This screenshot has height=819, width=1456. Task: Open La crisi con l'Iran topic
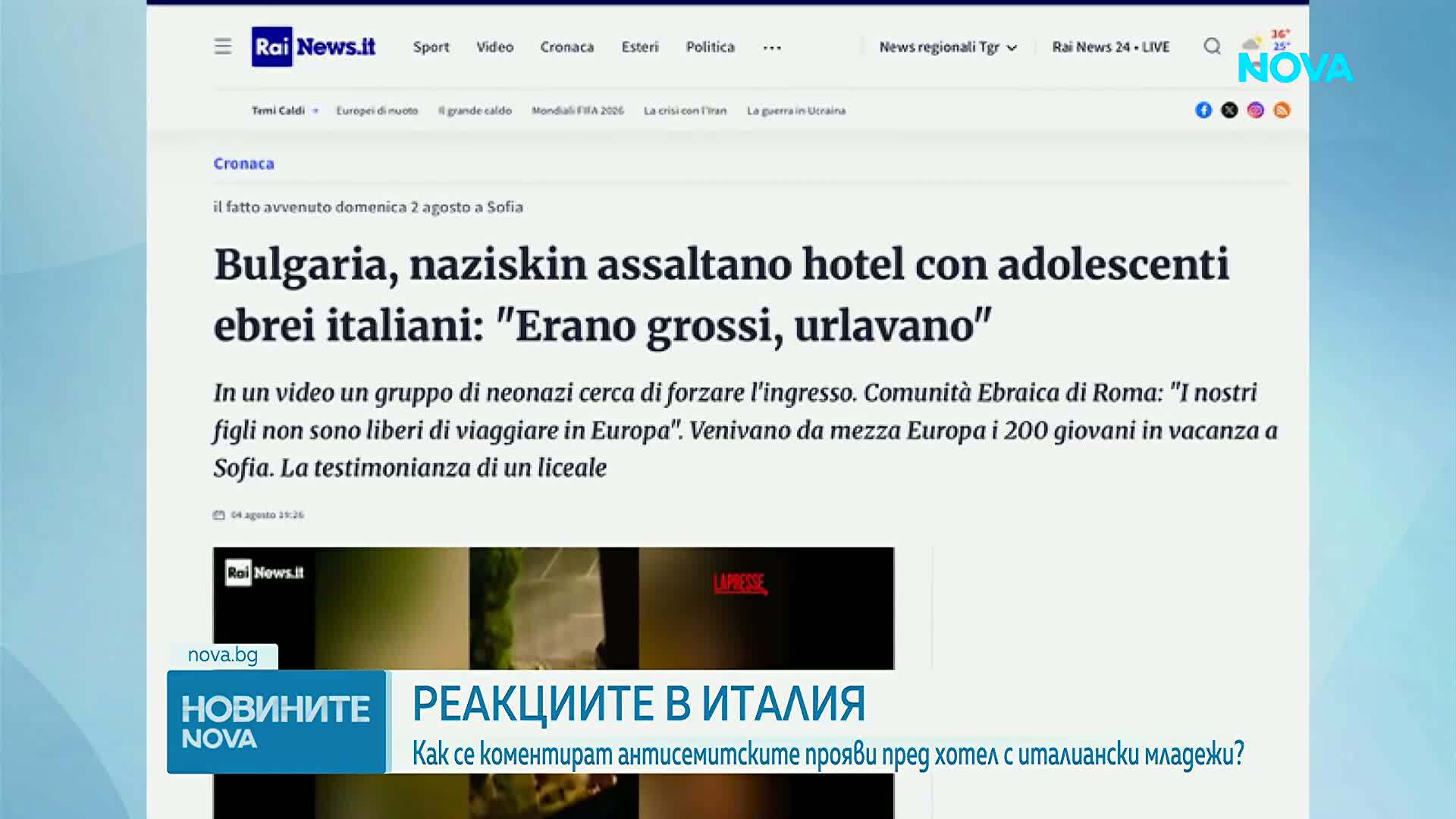685,111
